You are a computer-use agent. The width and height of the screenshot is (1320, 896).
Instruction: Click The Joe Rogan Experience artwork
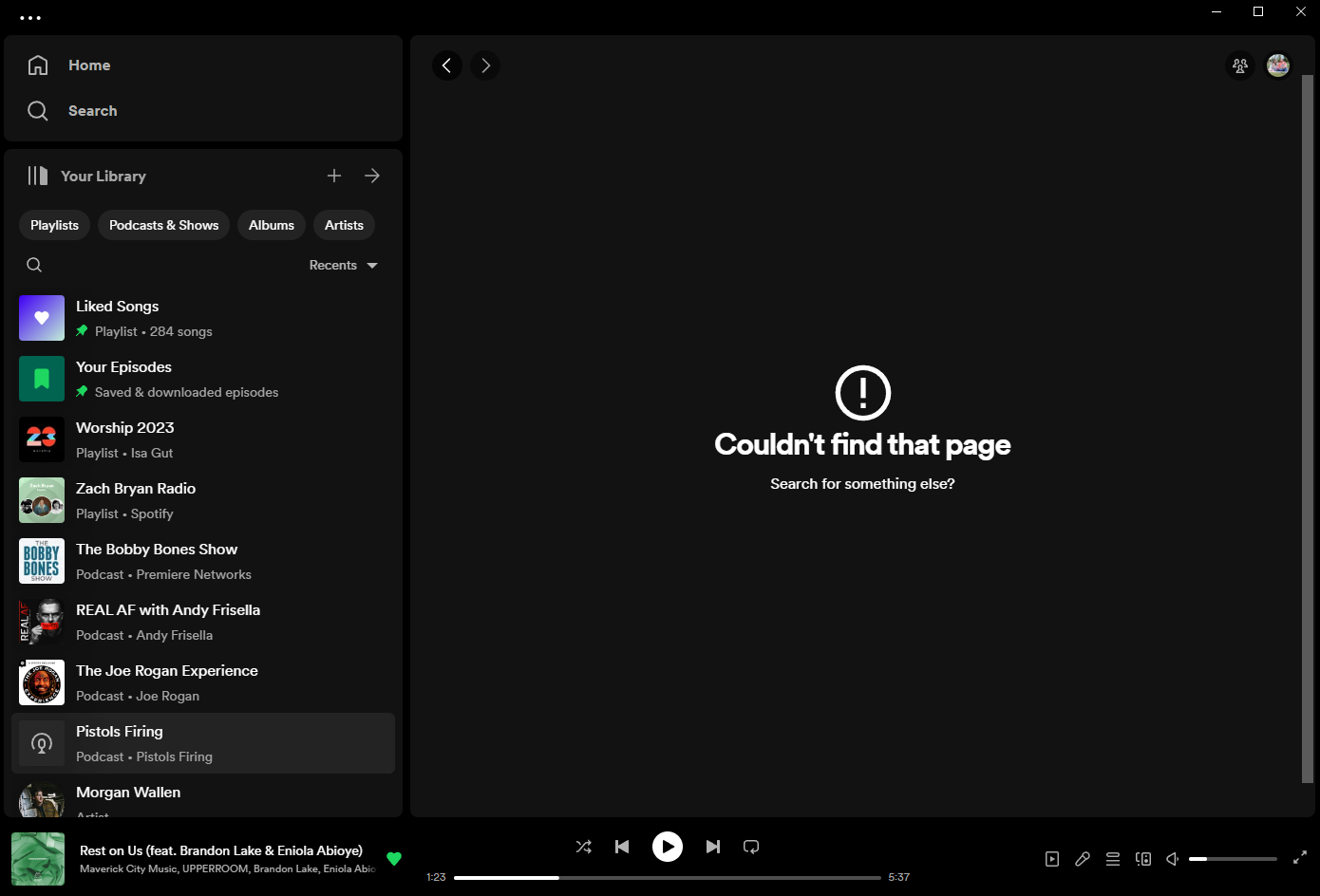click(x=42, y=682)
